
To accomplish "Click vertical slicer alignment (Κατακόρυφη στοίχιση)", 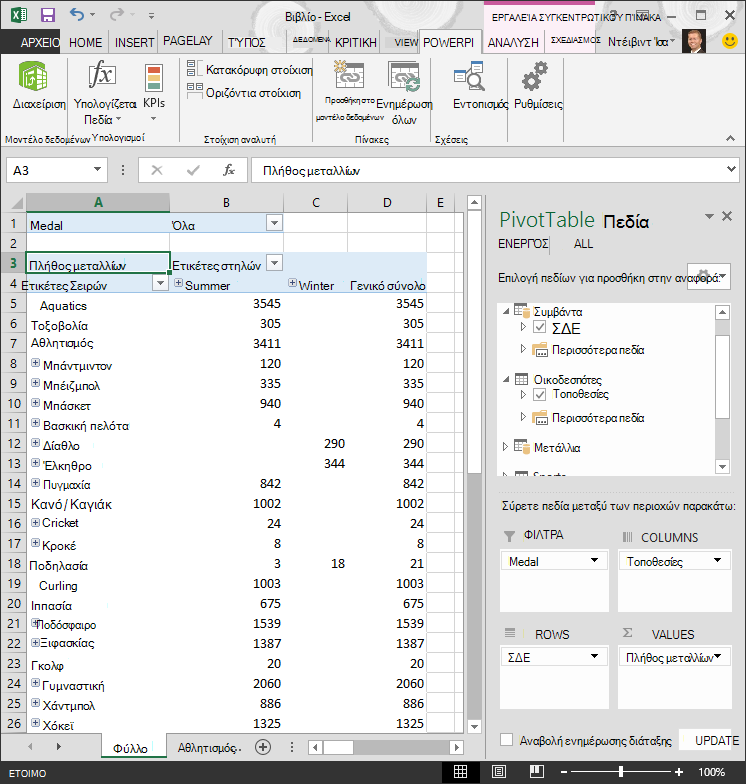I will click(250, 70).
